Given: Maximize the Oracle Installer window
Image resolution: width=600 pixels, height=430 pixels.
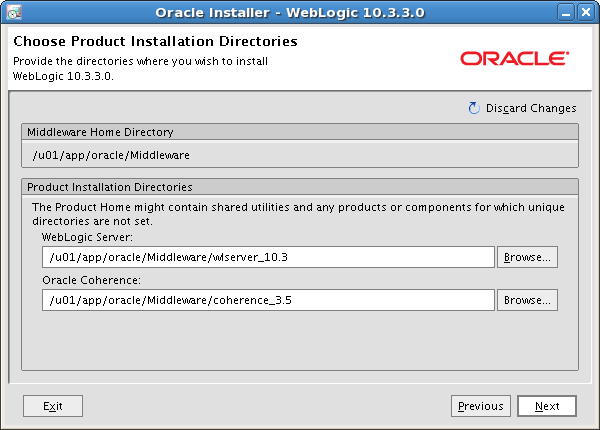Looking at the screenshot, I should click(567, 11).
